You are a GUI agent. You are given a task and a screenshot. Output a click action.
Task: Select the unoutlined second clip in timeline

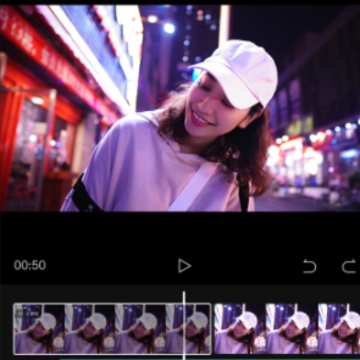coord(287,329)
